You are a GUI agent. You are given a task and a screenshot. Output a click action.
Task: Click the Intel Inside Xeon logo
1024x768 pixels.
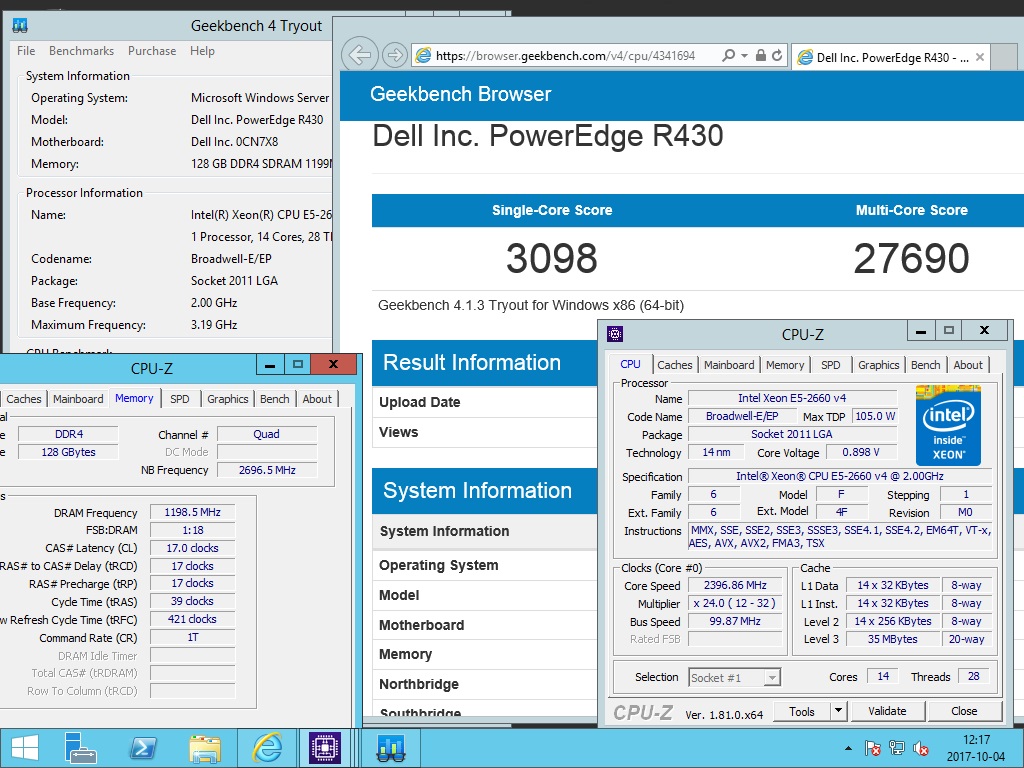pos(948,426)
